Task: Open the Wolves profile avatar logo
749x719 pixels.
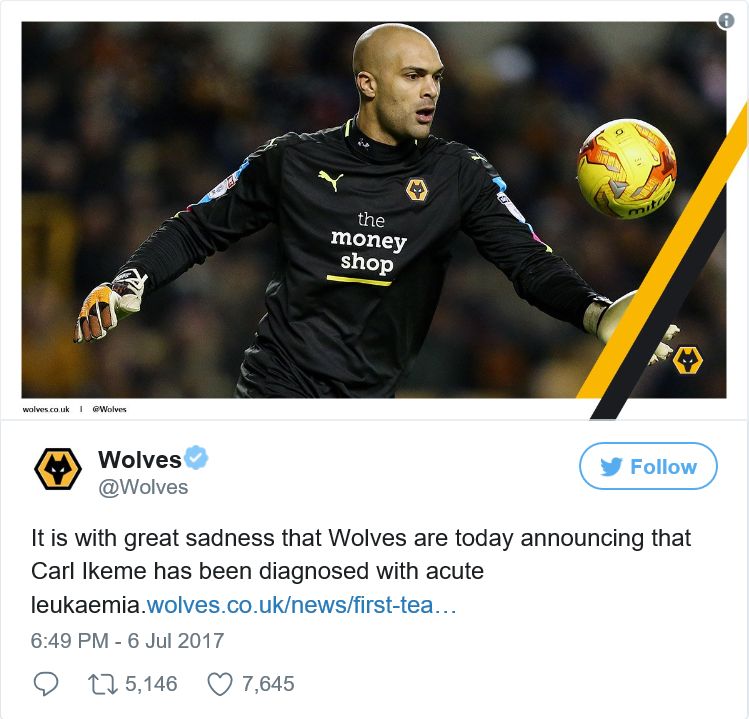Action: pyautogui.click(x=58, y=469)
